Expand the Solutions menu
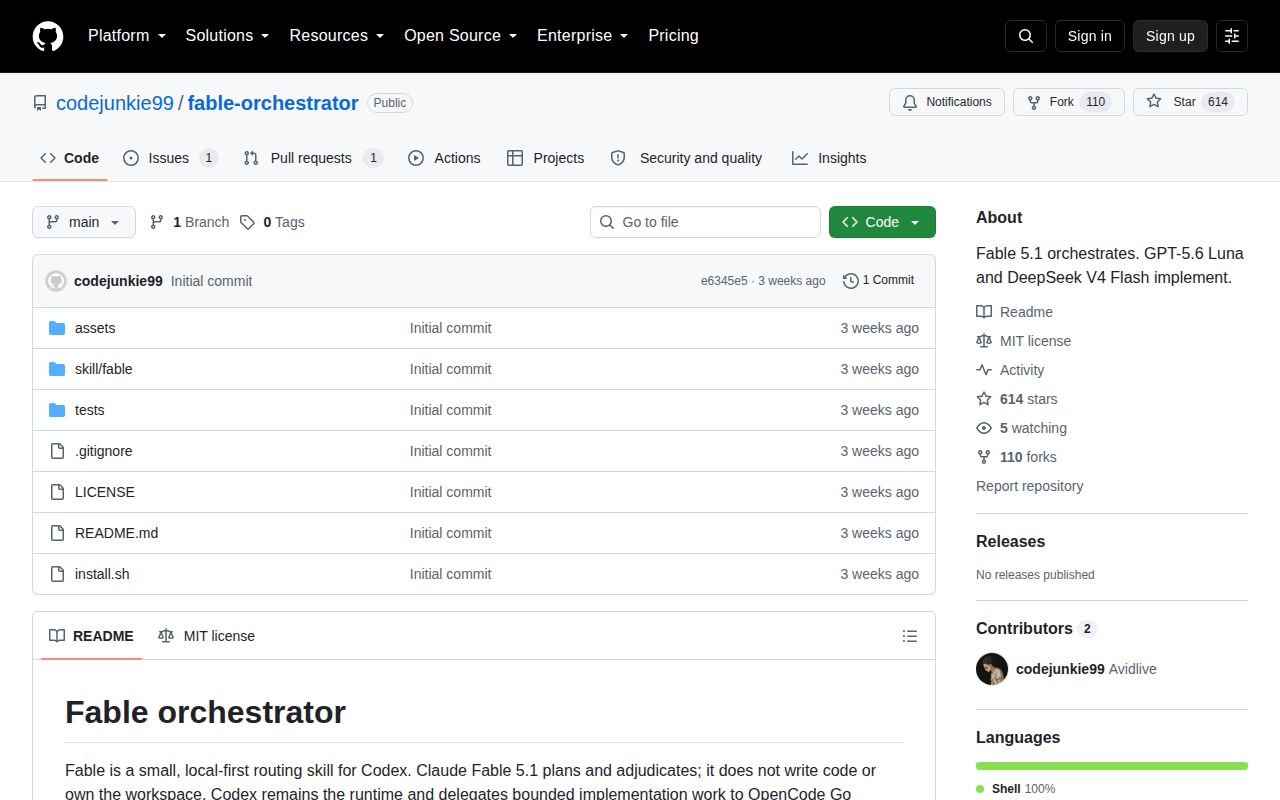 point(228,36)
